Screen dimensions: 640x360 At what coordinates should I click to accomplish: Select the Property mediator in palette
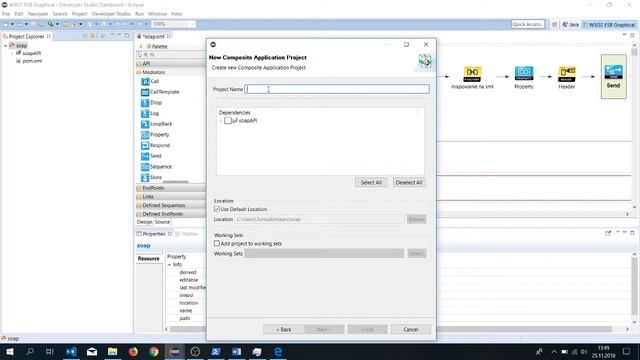(155, 134)
